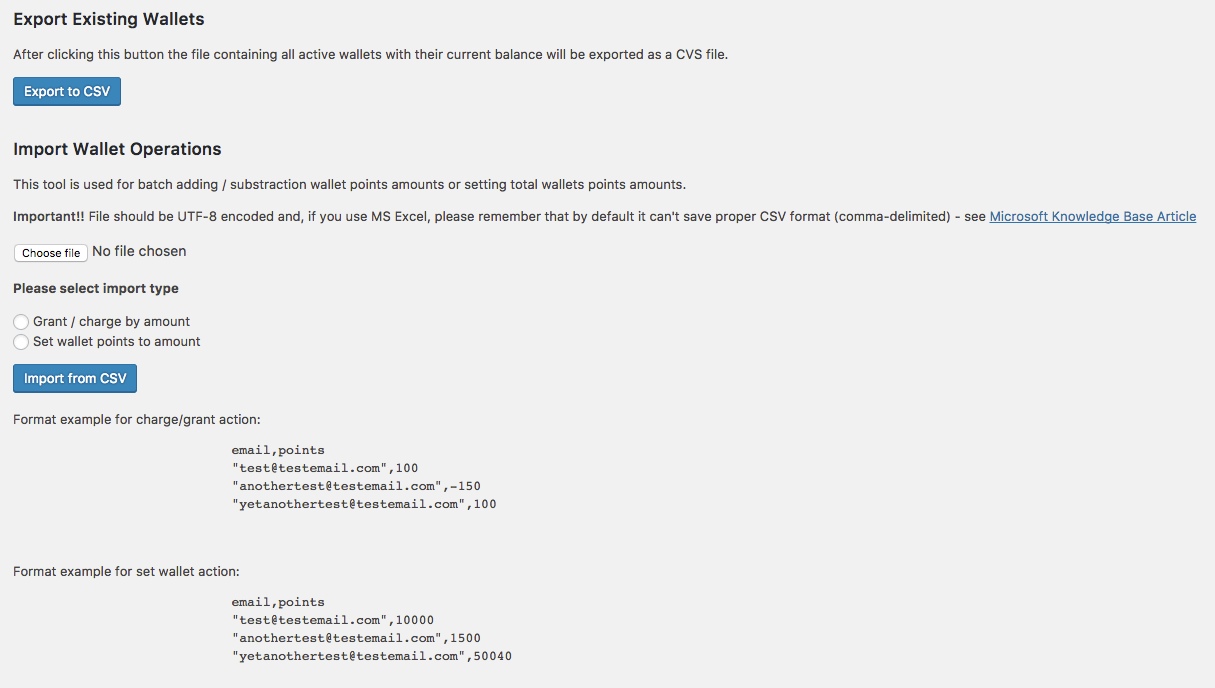
Task: Select the Set wallet points to amount option
Action: coord(21,342)
